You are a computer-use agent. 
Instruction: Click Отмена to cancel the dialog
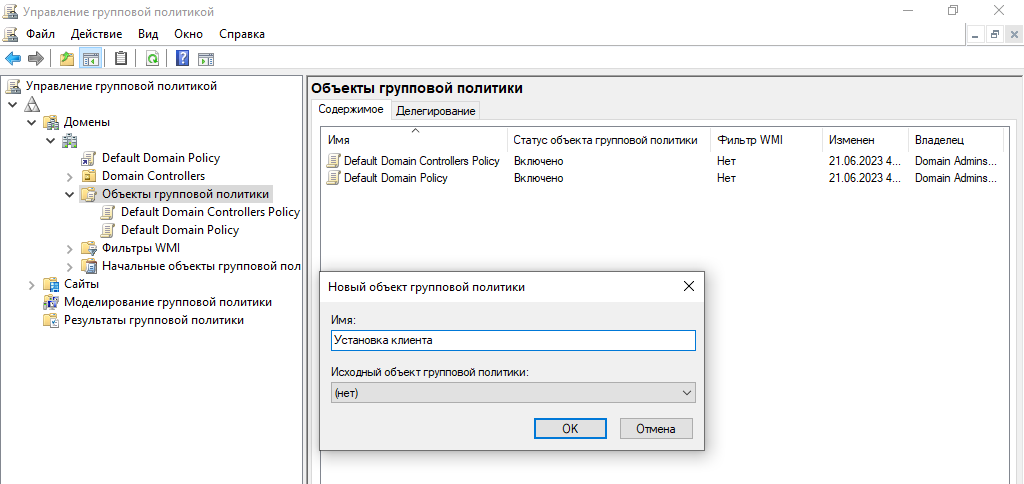pyautogui.click(x=656, y=428)
